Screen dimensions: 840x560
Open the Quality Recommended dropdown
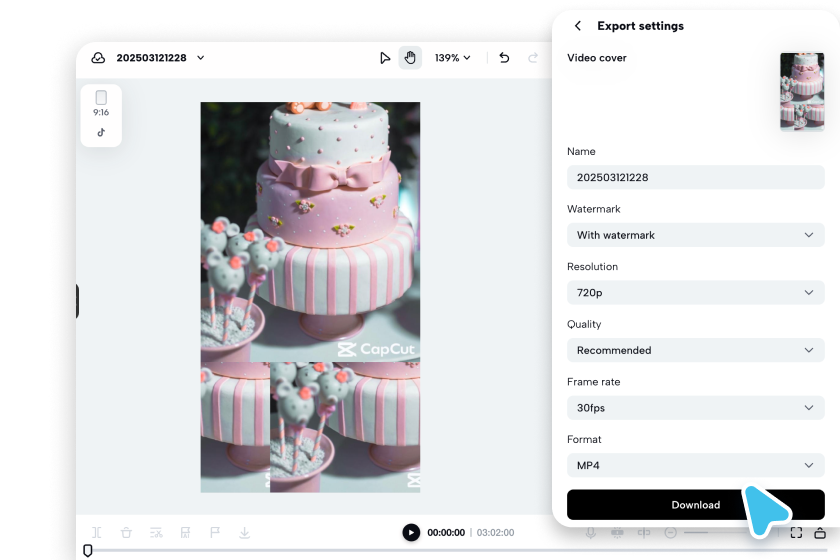[695, 350]
